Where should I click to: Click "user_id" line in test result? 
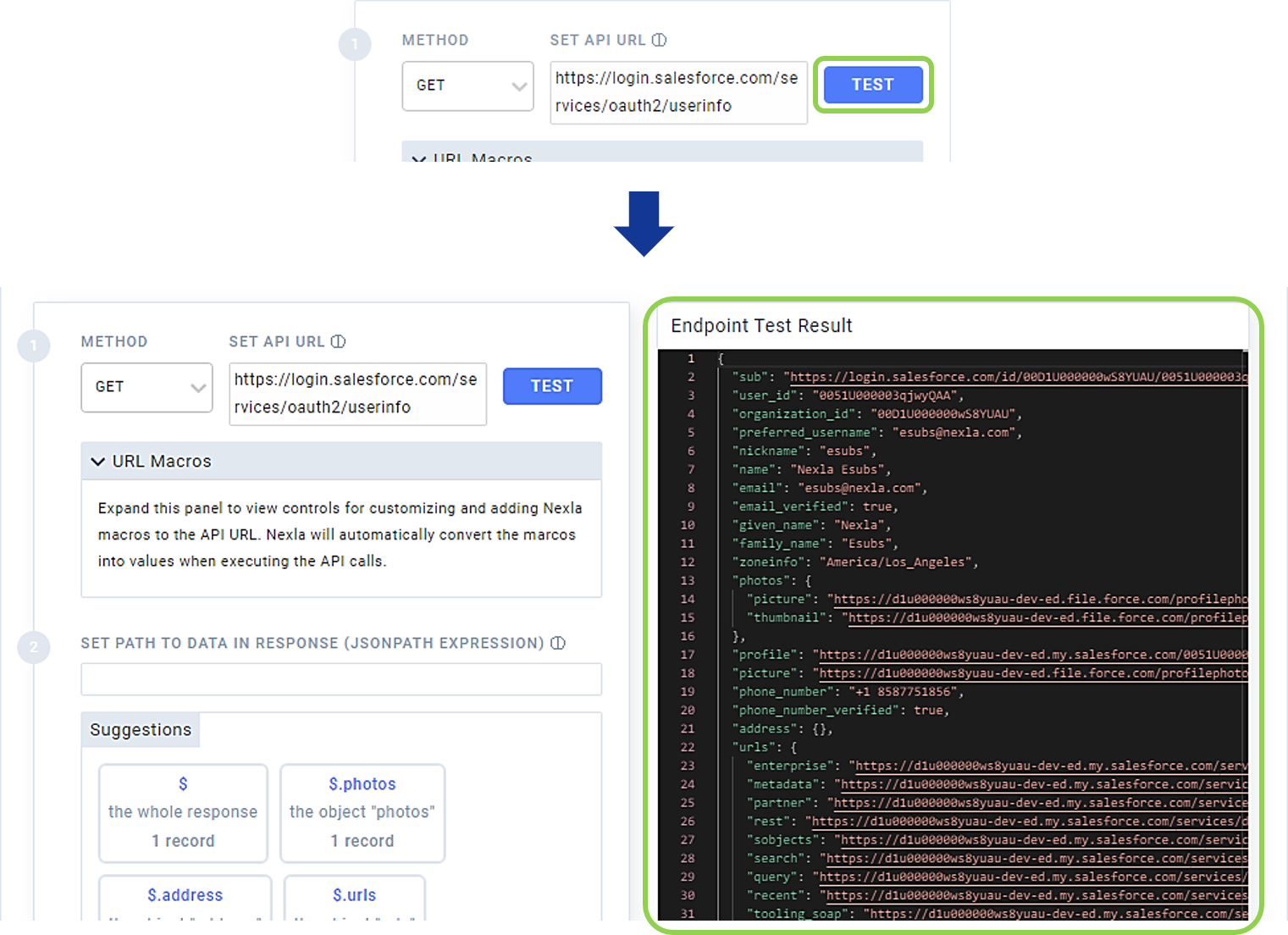click(x=848, y=396)
